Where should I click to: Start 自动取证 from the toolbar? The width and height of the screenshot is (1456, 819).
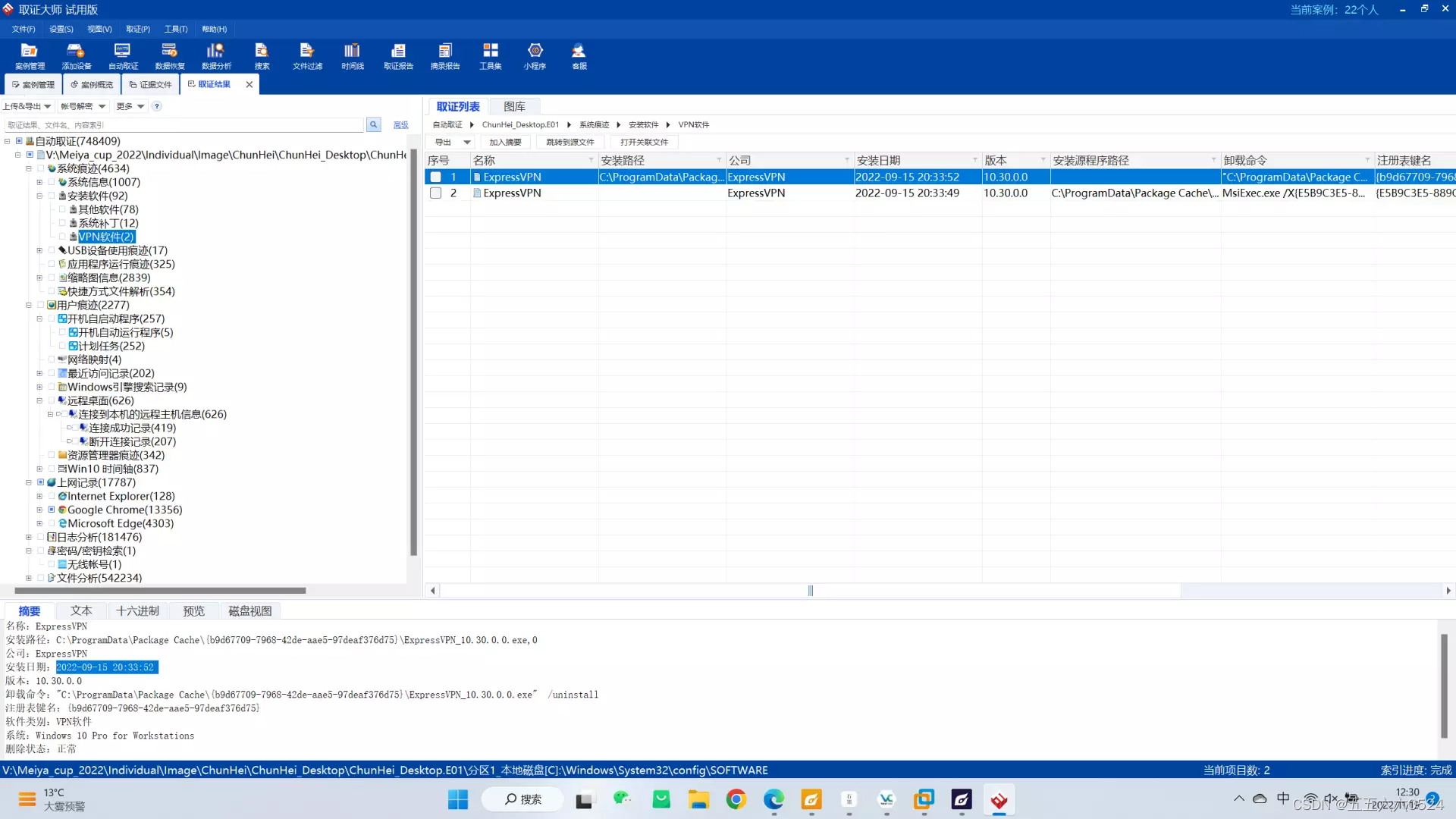coord(123,56)
